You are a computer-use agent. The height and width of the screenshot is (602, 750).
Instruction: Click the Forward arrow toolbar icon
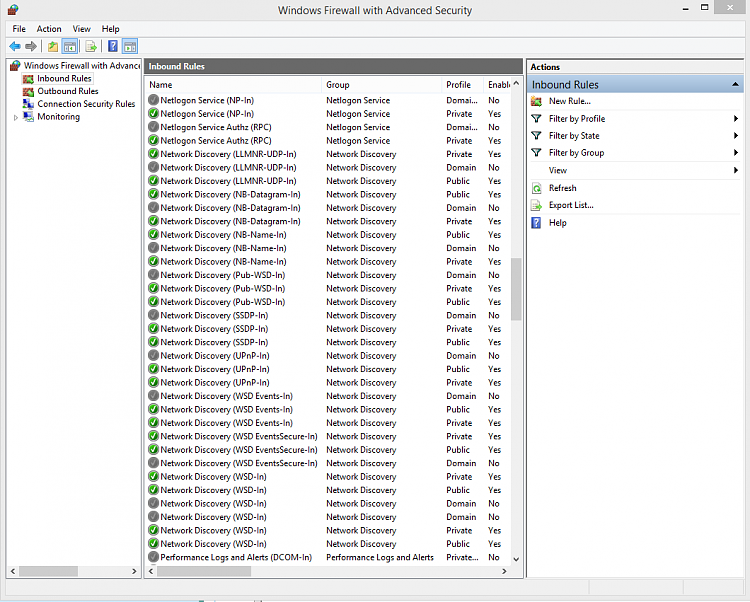[x=31, y=46]
